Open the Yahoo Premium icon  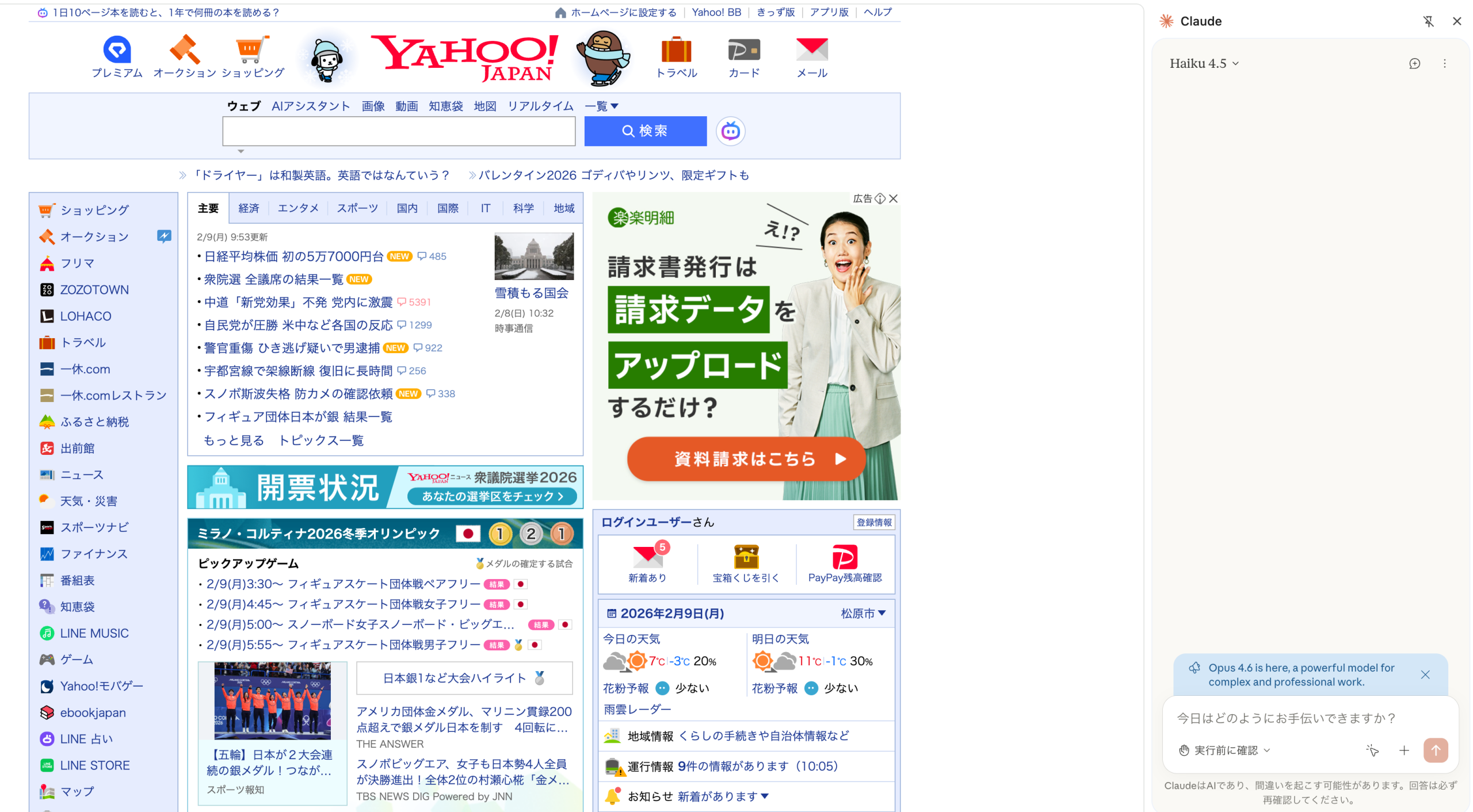pos(117,50)
